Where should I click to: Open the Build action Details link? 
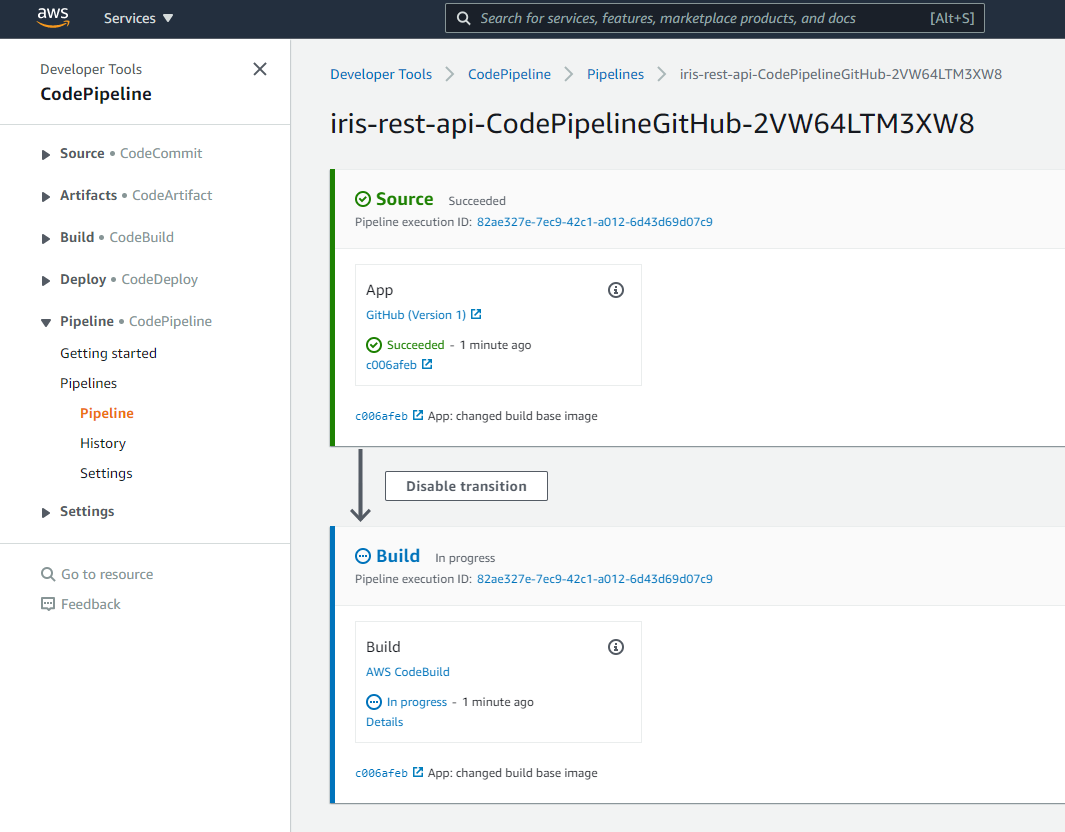tap(385, 722)
